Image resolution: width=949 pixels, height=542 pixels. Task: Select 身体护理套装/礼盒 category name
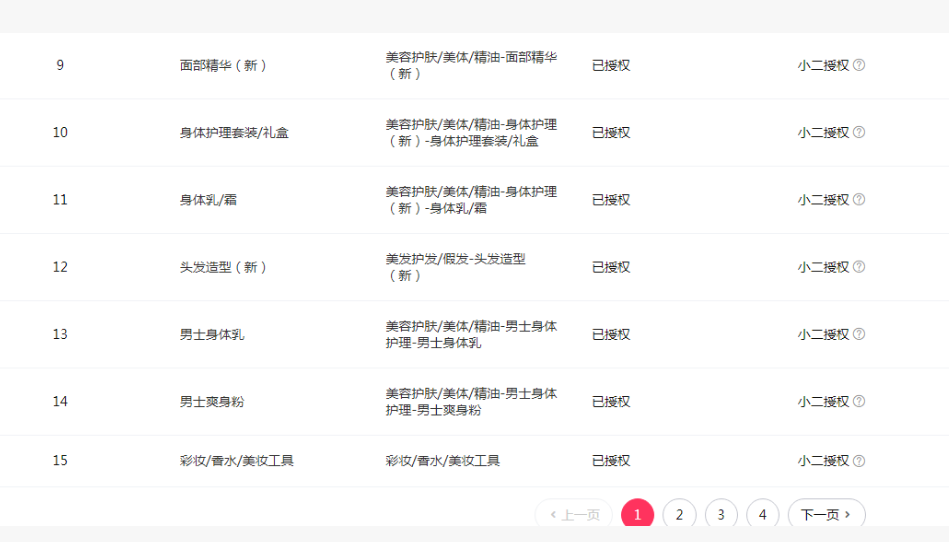[x=234, y=132]
